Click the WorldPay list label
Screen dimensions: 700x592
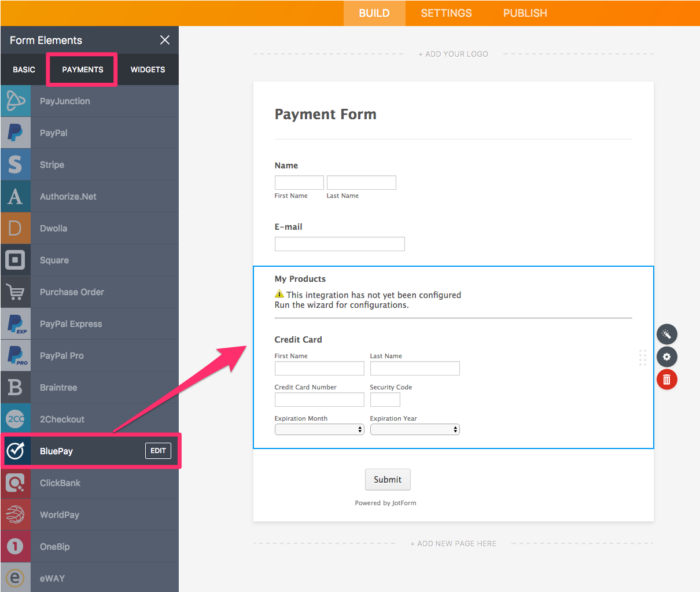pos(59,515)
